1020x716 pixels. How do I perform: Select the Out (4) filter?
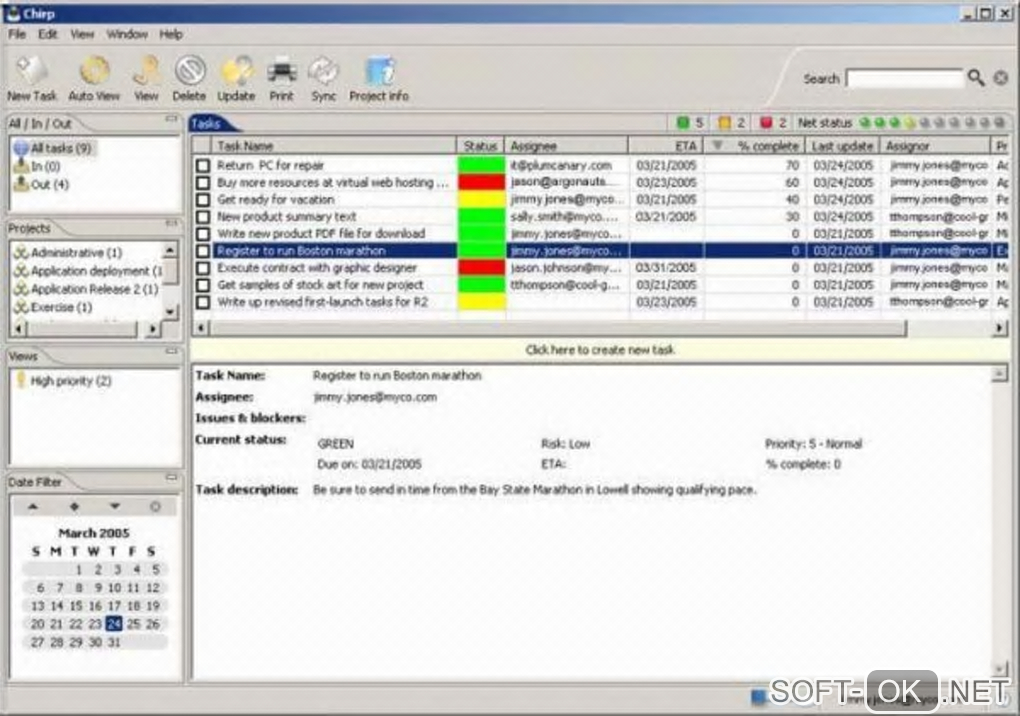click(42, 185)
